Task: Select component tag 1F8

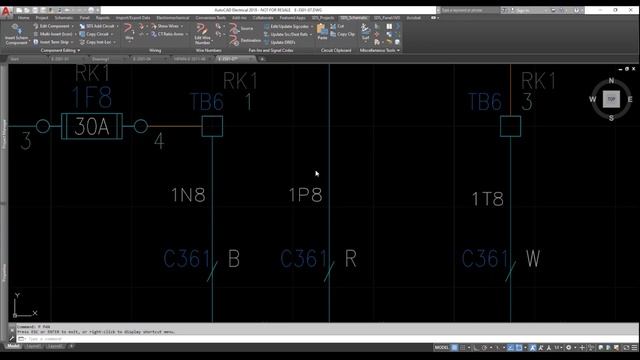Action: tap(91, 98)
